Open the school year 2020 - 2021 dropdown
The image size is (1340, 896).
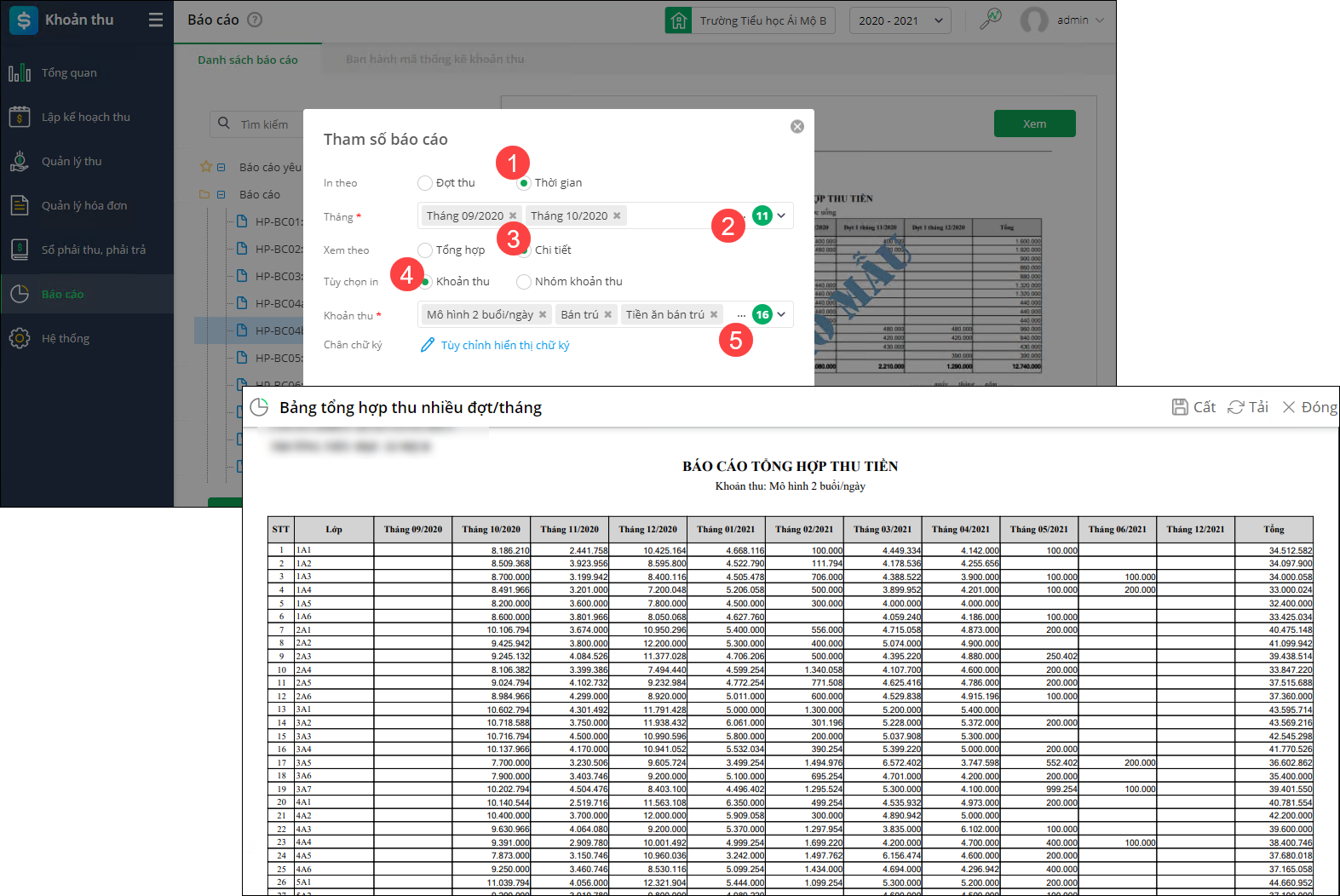click(900, 20)
